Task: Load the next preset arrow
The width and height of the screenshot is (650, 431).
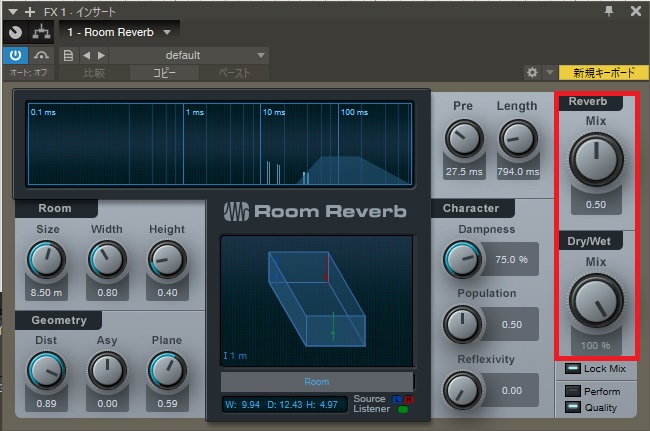Action: 101,55
